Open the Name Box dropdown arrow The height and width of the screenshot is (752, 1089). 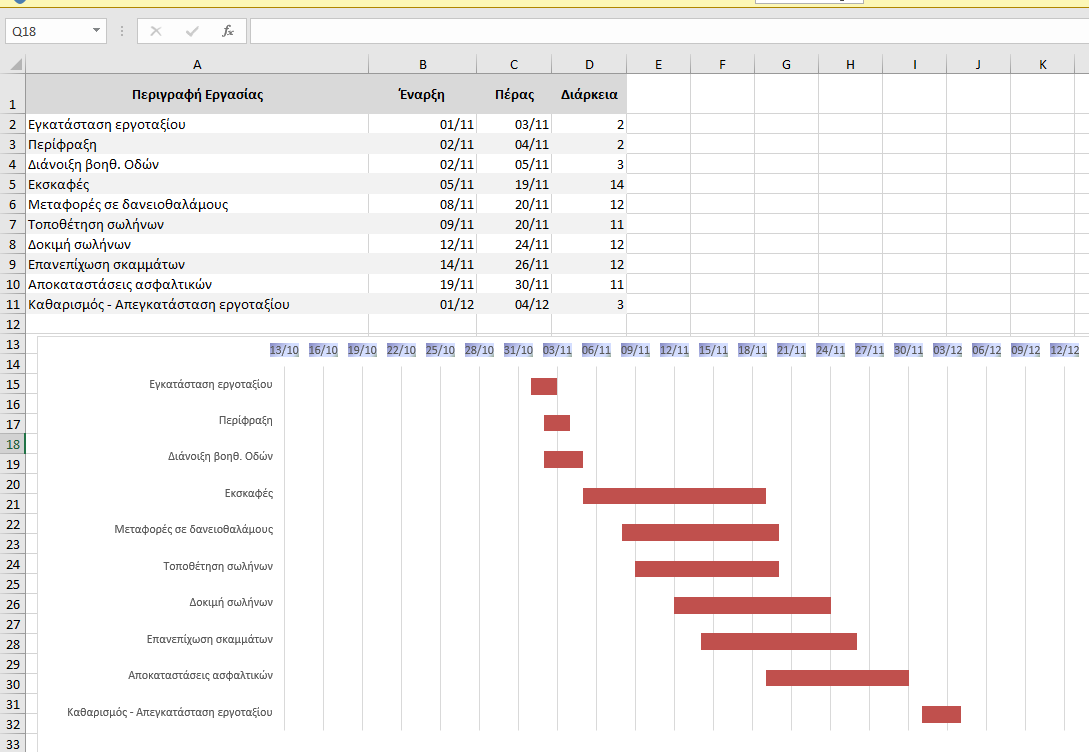click(96, 31)
